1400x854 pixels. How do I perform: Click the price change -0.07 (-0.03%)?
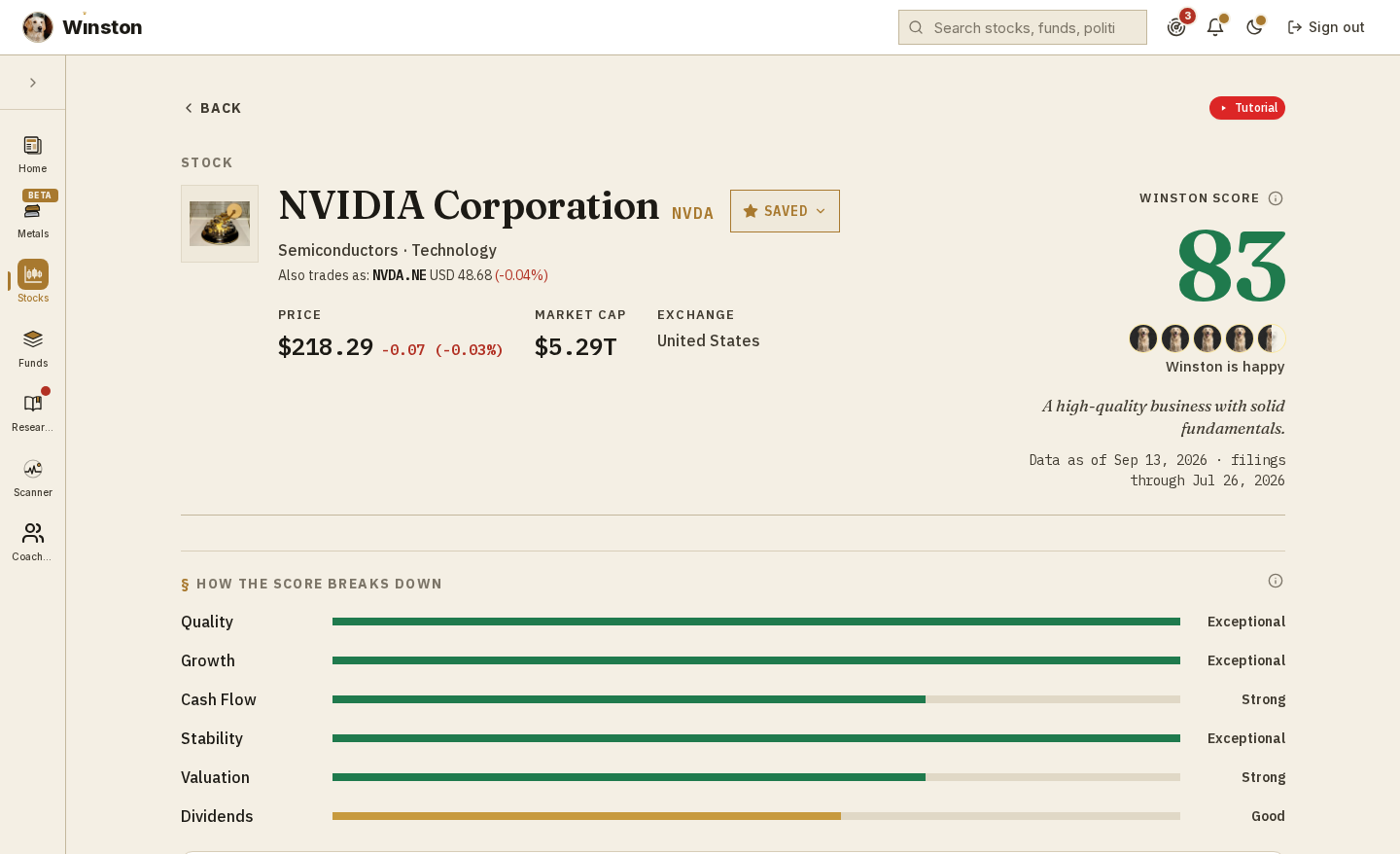[x=442, y=350]
